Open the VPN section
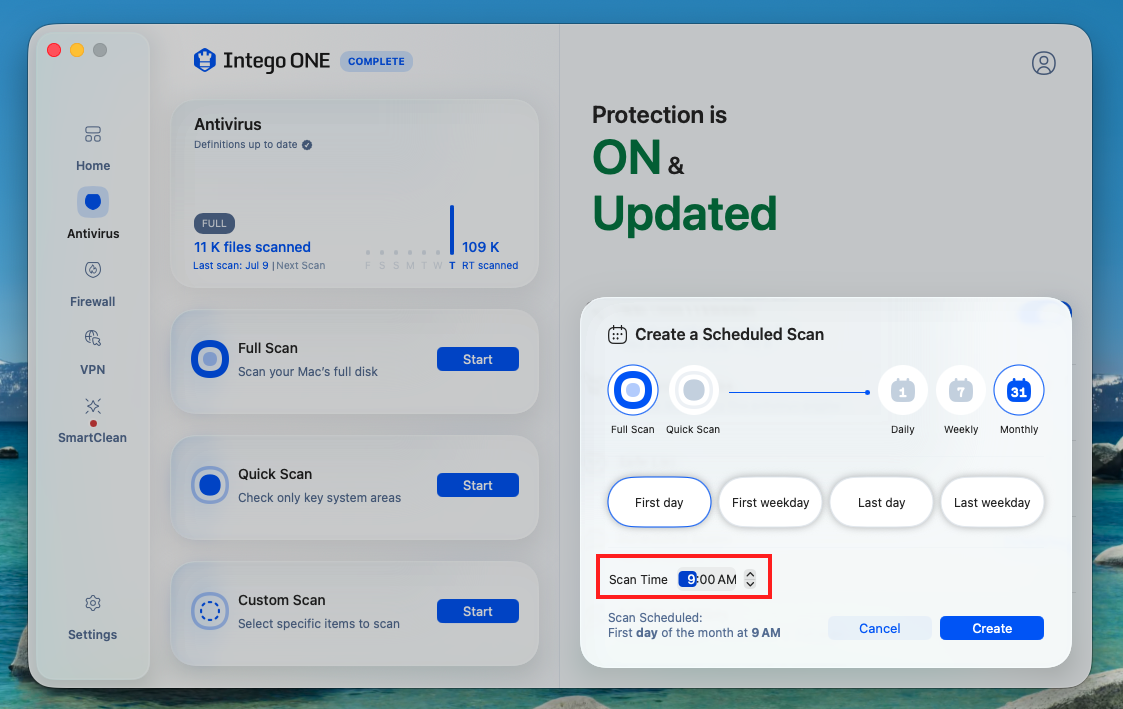Viewport: 1123px width, 709px height. tap(93, 352)
